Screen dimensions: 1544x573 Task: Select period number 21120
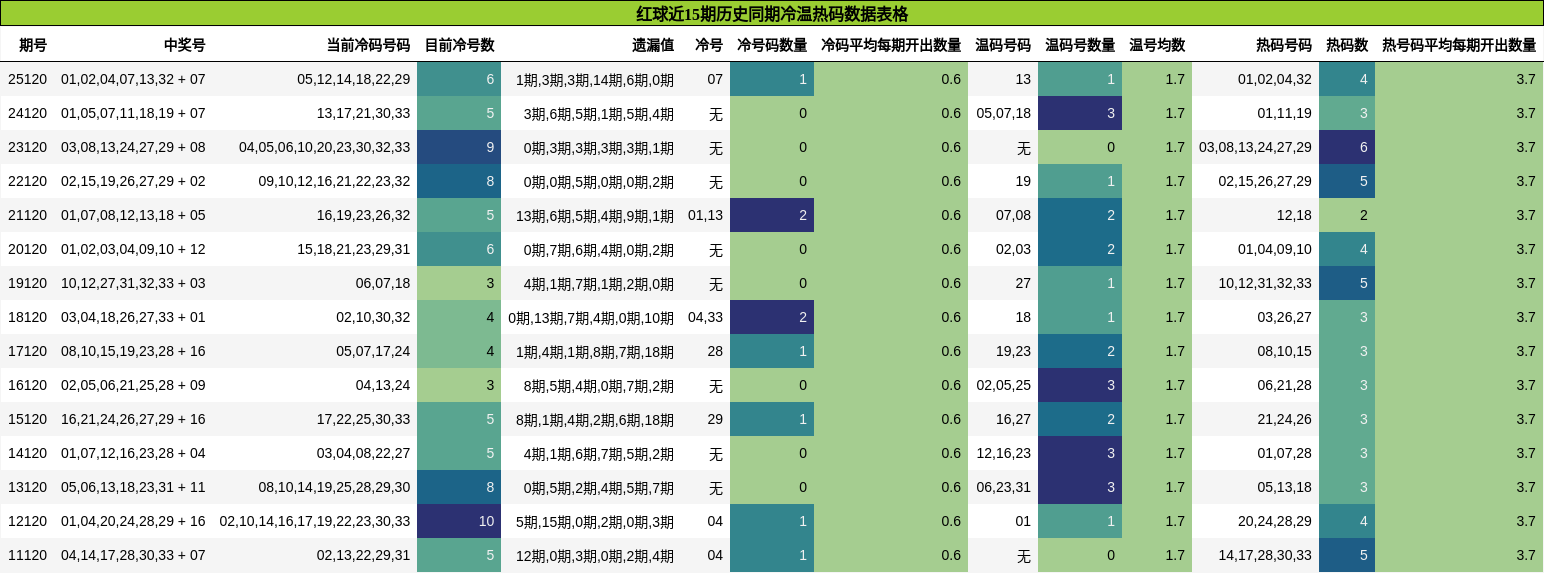tap(28, 215)
